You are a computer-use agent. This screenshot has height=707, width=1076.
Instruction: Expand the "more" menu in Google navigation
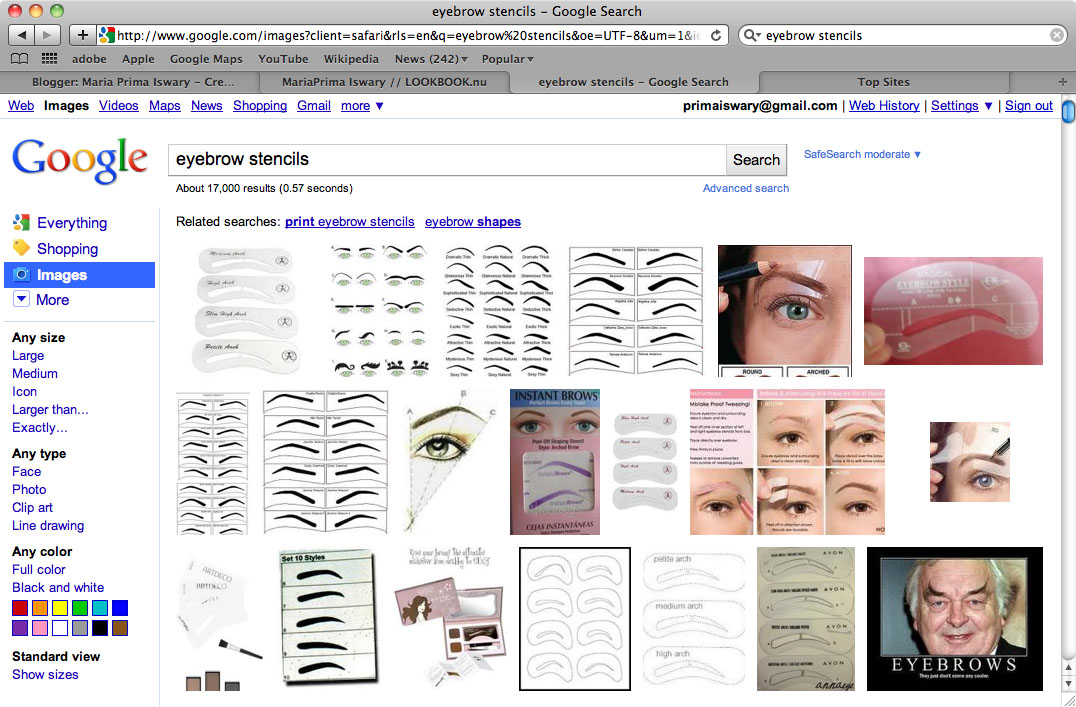[x=357, y=105]
